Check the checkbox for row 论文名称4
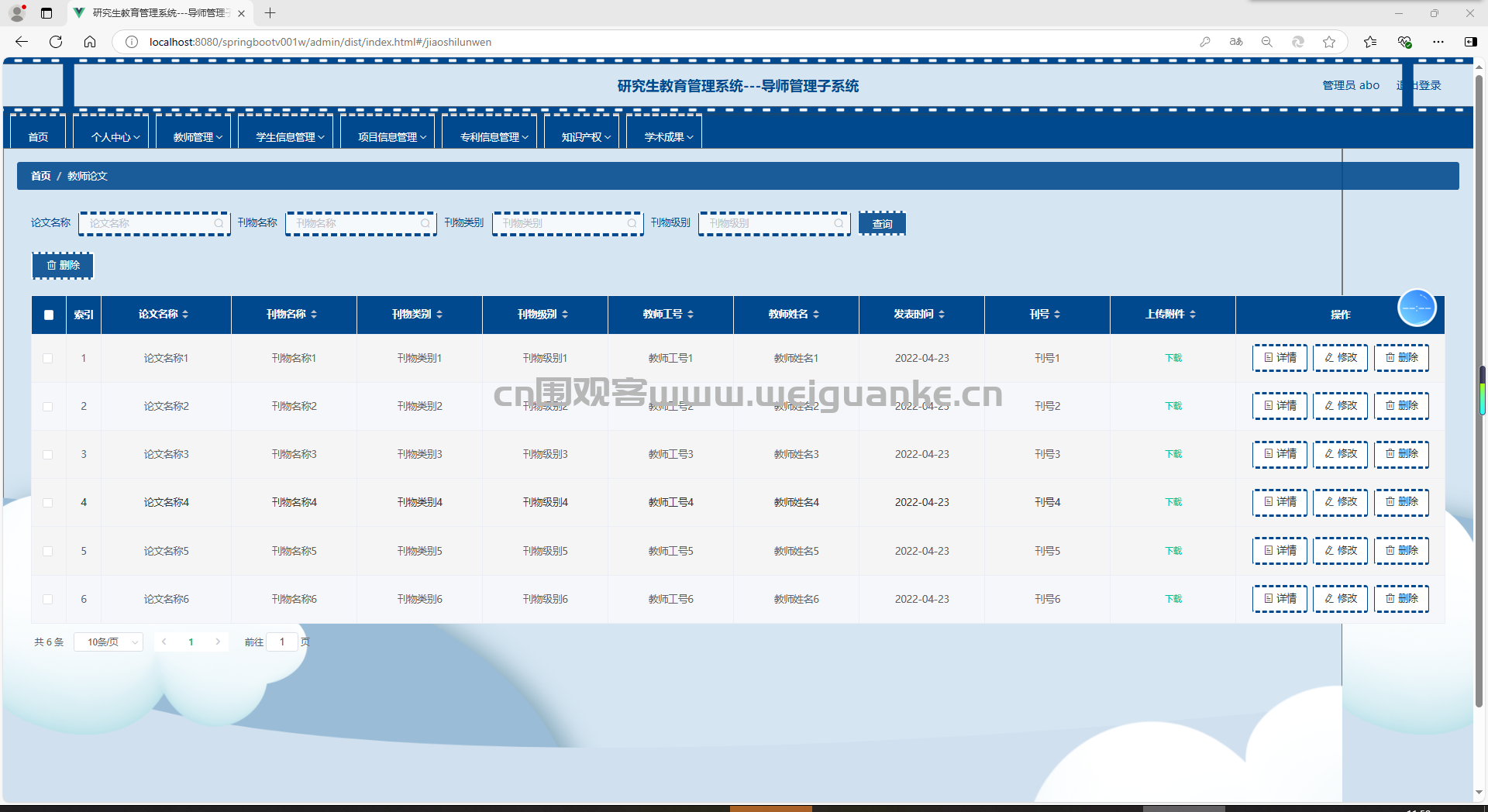Screen dimensions: 1488x812 pyautogui.click(x=48, y=503)
